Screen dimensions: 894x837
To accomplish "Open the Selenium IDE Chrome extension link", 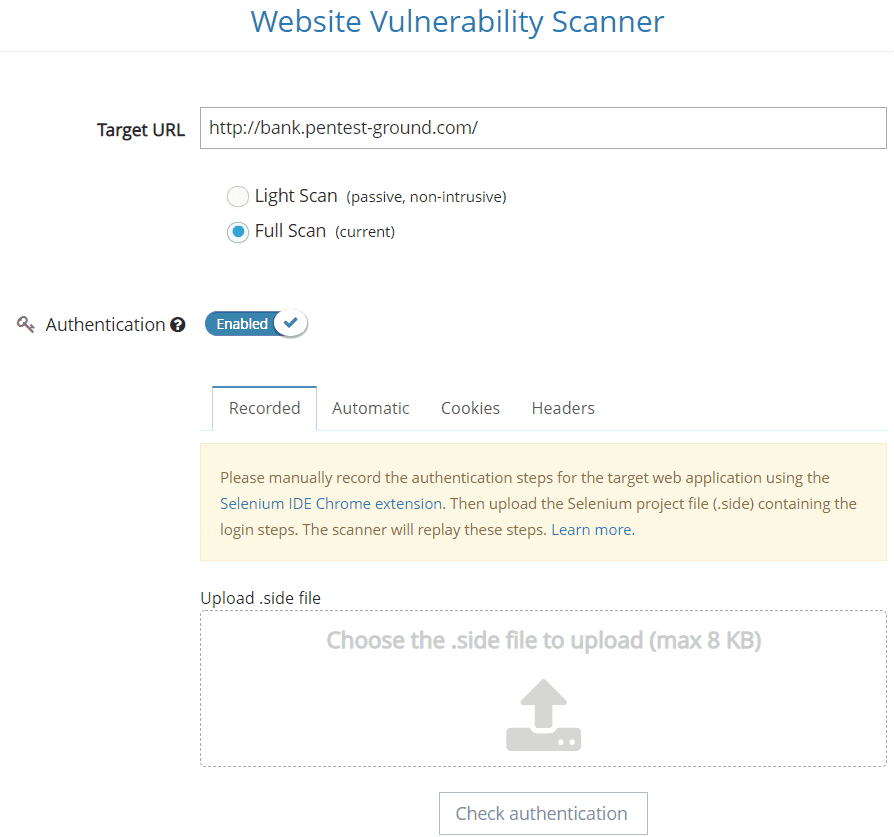I will tap(330, 503).
